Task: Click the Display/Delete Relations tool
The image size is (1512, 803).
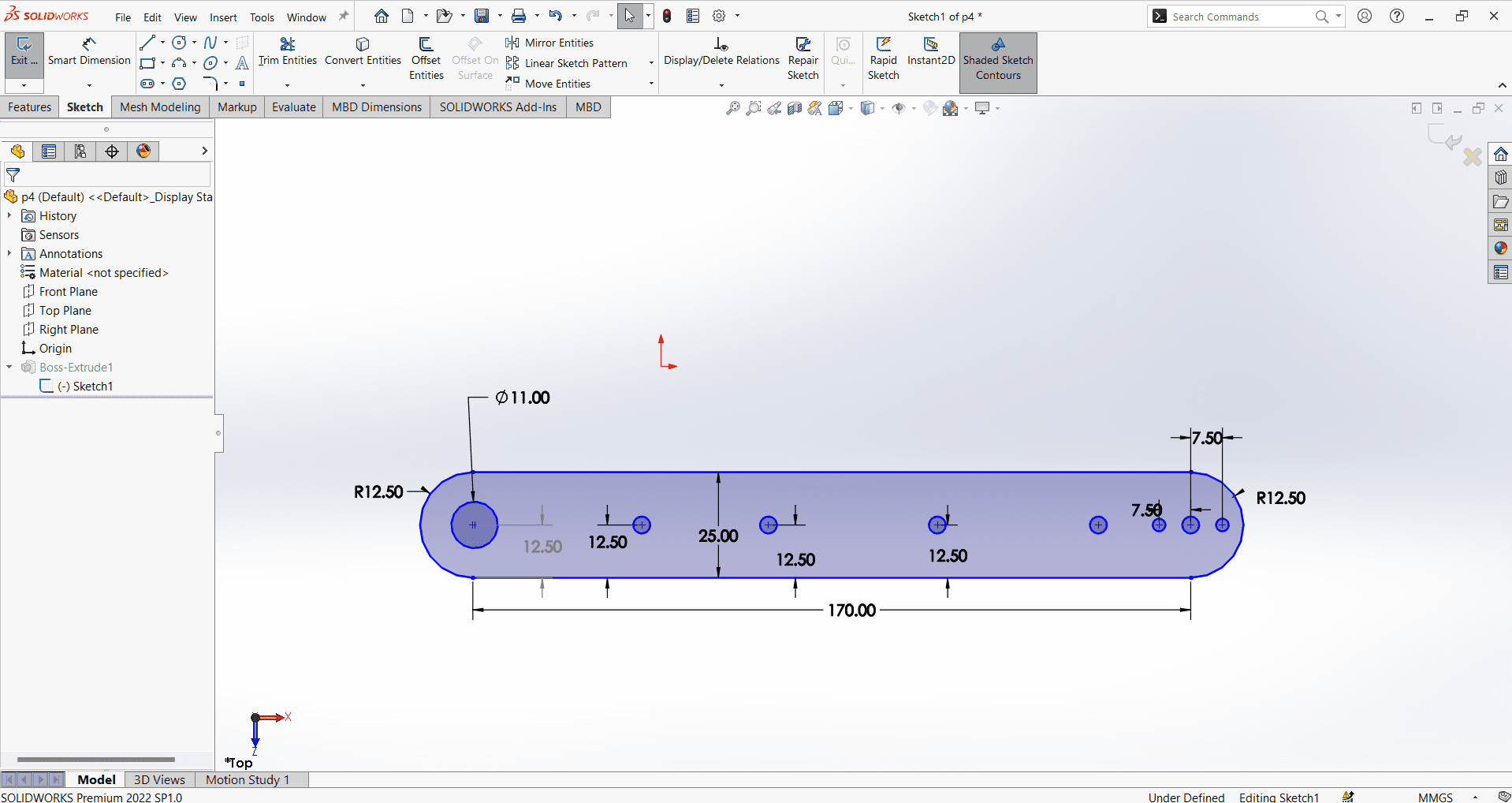Action: (x=721, y=51)
